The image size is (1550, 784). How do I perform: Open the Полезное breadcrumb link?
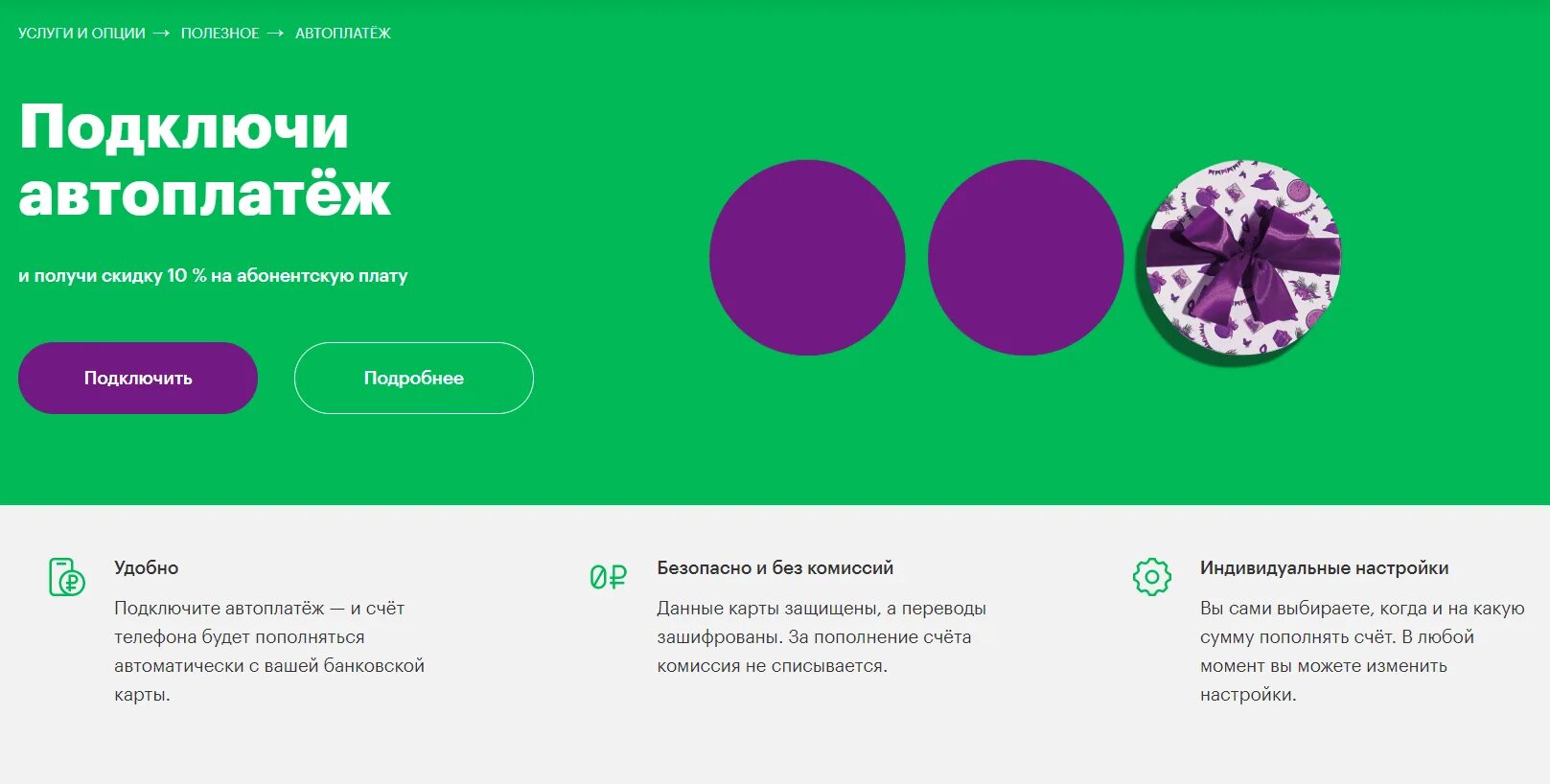[x=220, y=33]
